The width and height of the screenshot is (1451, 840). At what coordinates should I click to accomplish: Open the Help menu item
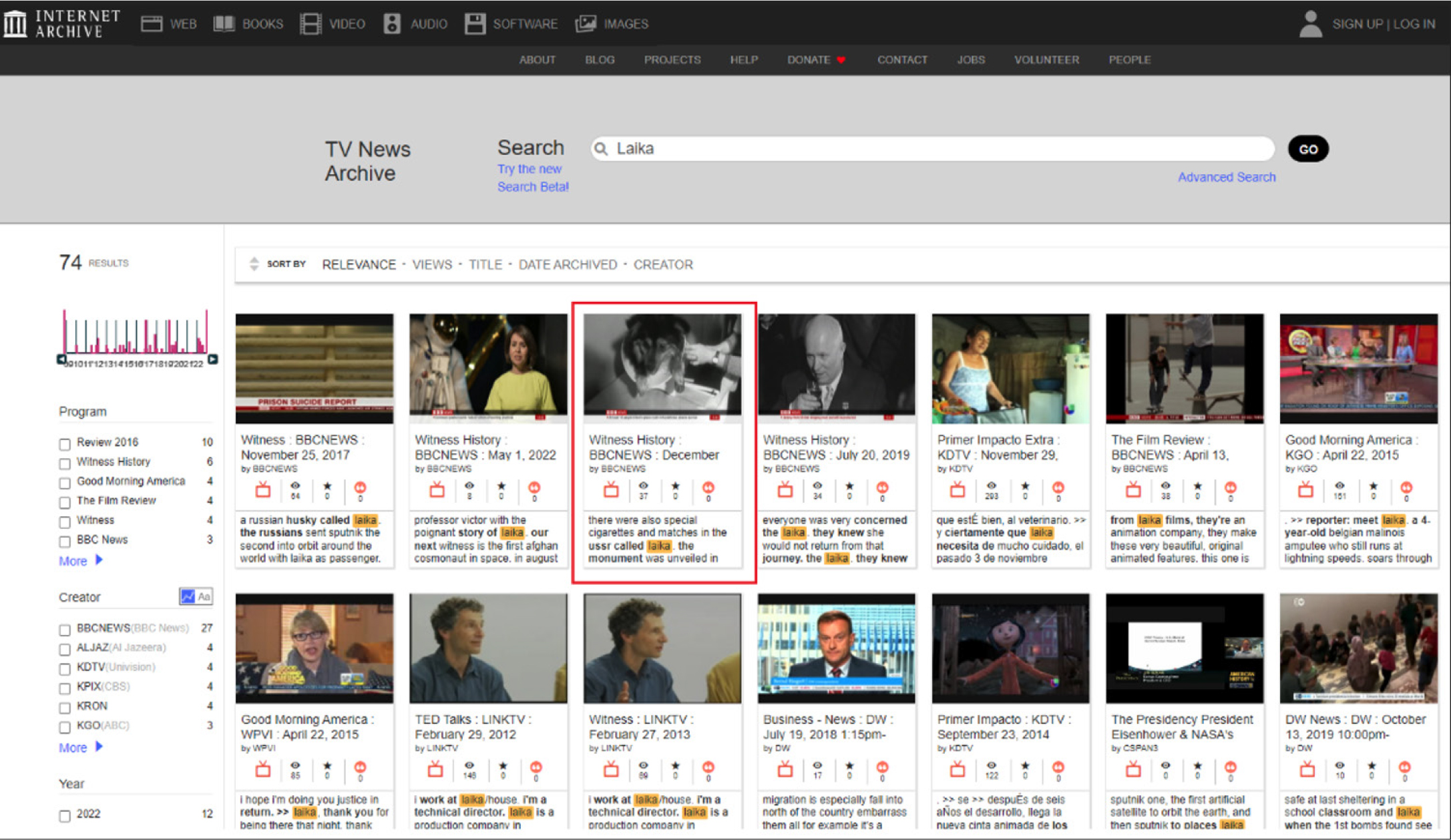pos(744,60)
